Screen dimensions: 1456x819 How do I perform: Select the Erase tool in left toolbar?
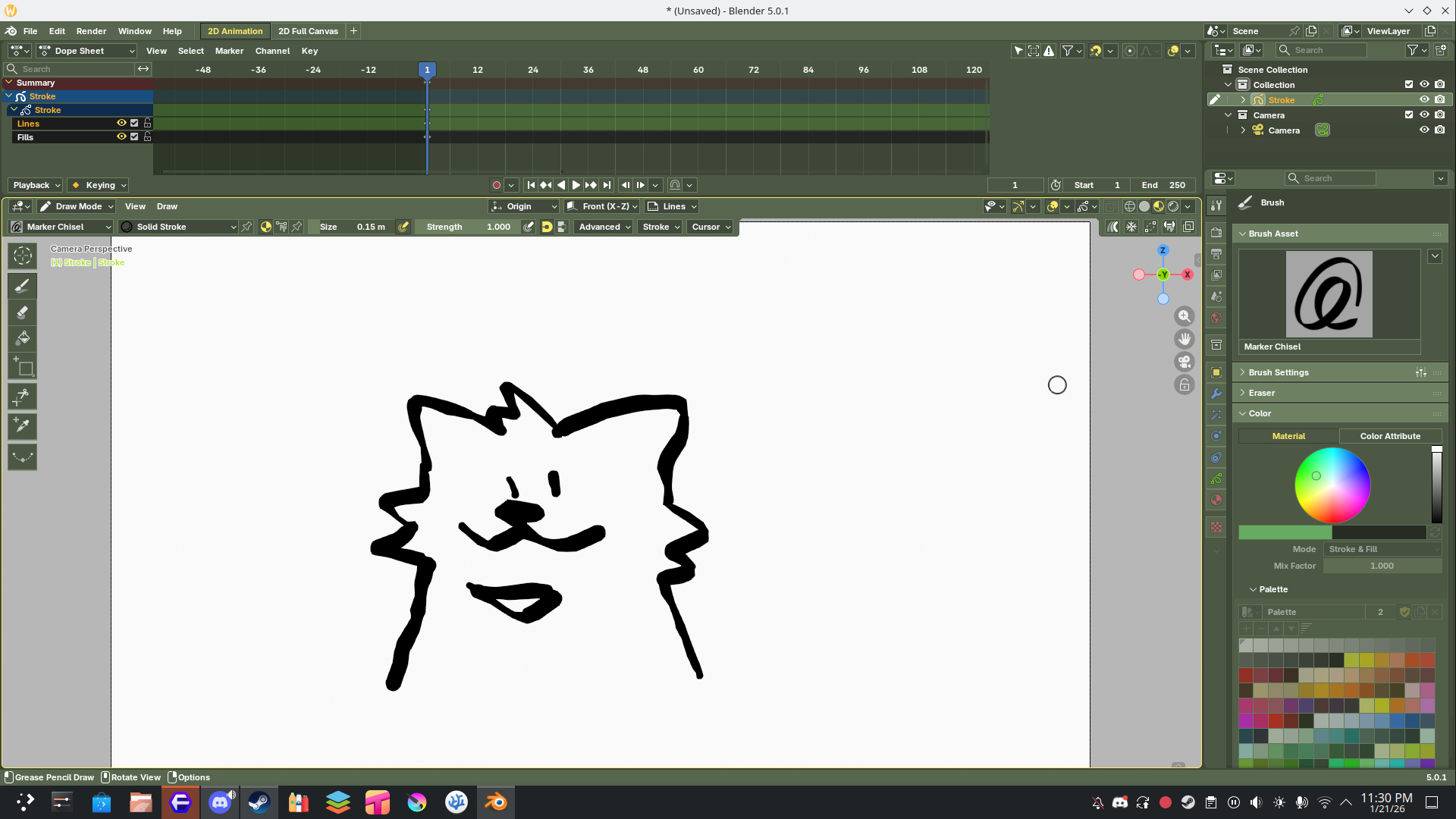coord(22,312)
